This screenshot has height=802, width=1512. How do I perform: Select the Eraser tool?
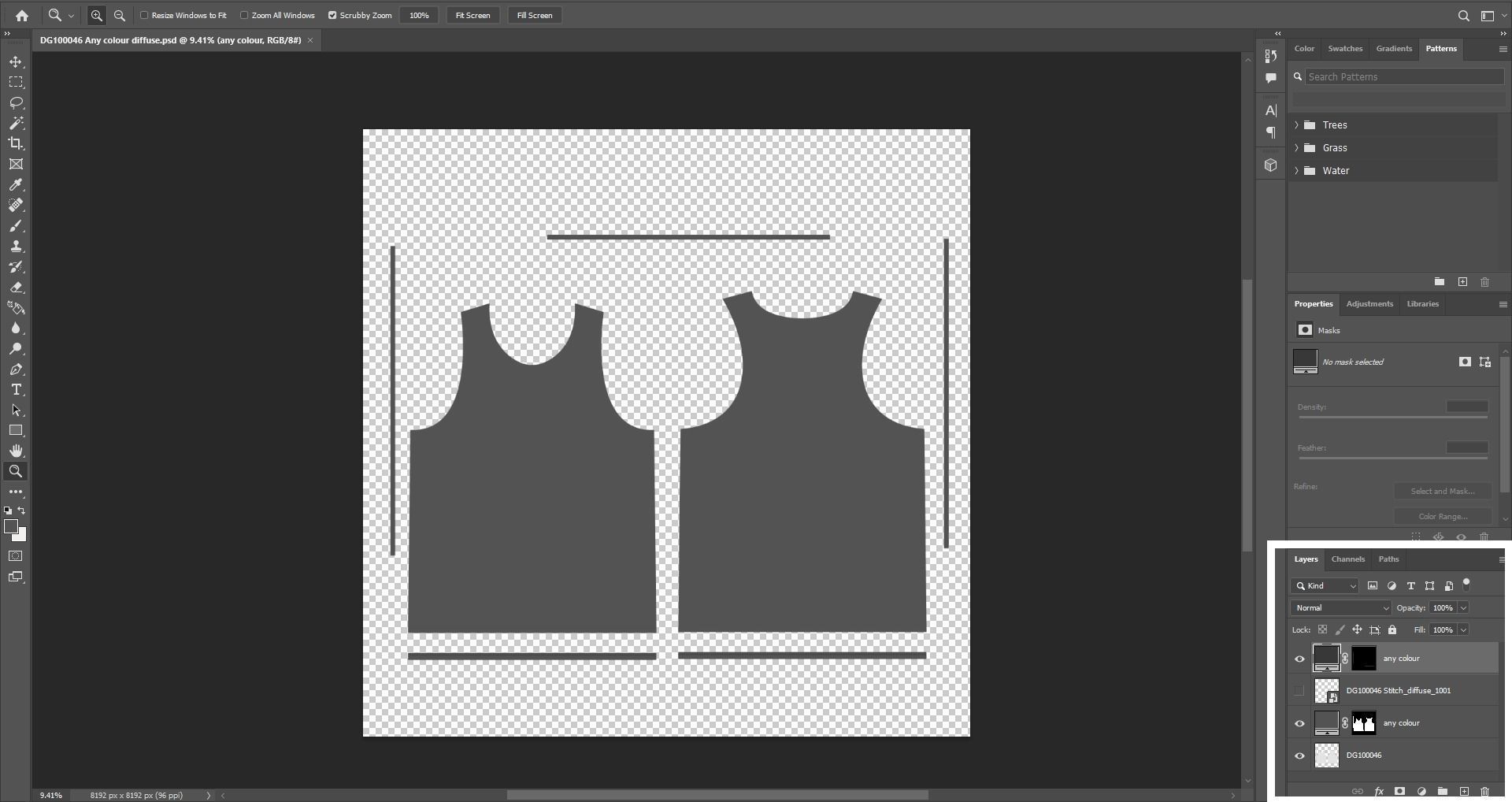[16, 288]
